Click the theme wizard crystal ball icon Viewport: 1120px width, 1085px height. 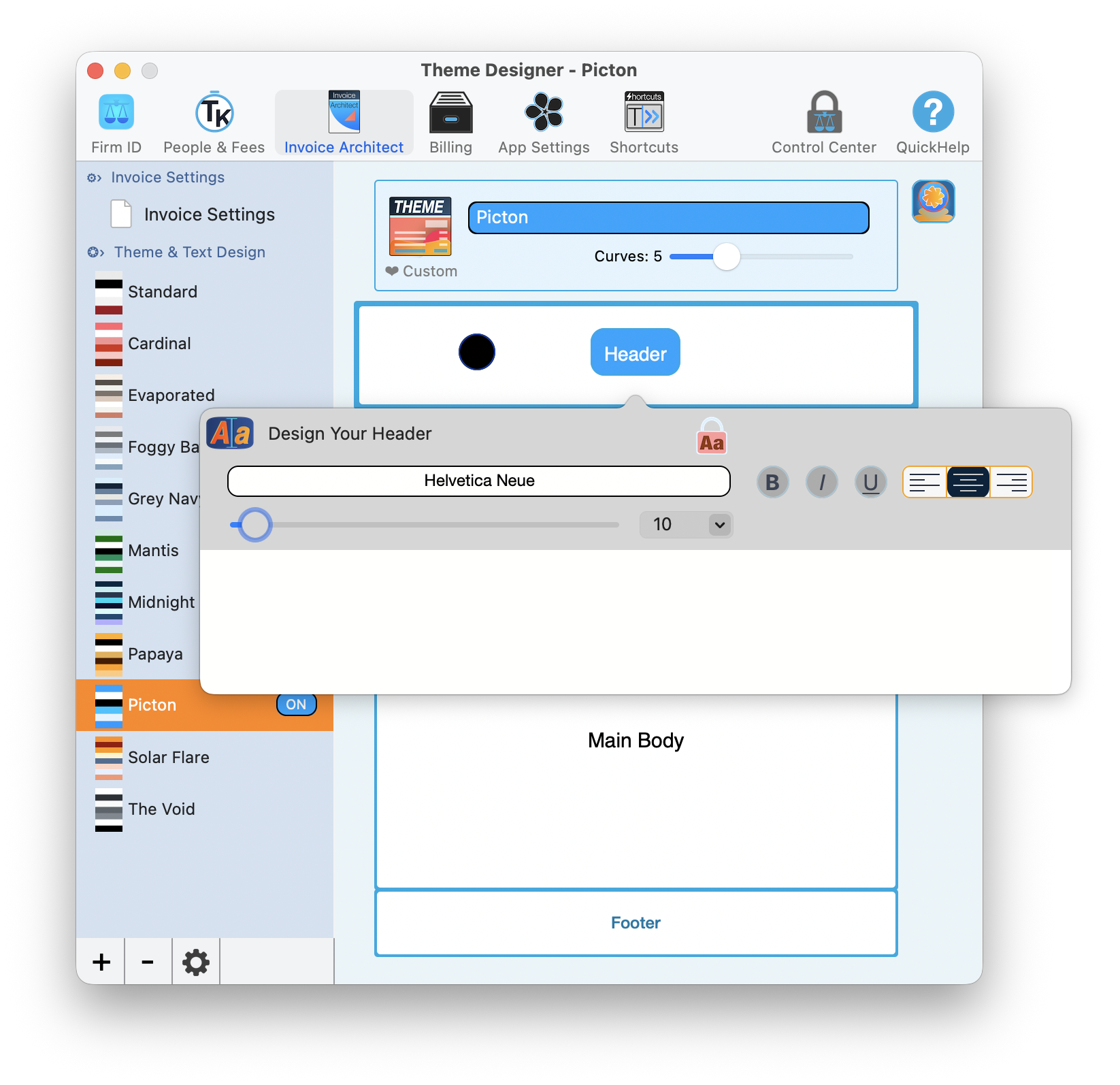click(933, 201)
